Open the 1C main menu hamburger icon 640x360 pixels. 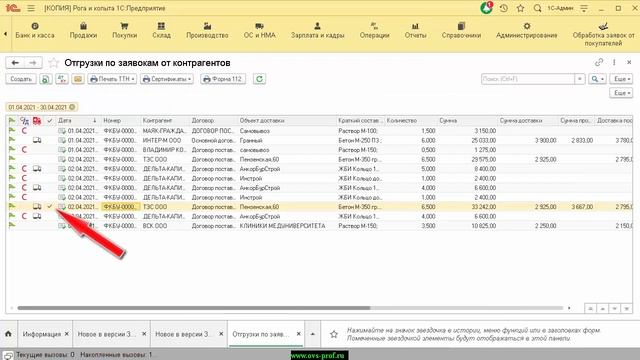[x=31, y=8]
